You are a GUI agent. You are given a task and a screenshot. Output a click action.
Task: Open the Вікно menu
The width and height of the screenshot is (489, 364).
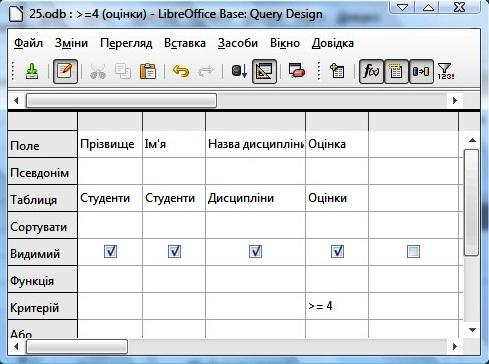tap(285, 43)
